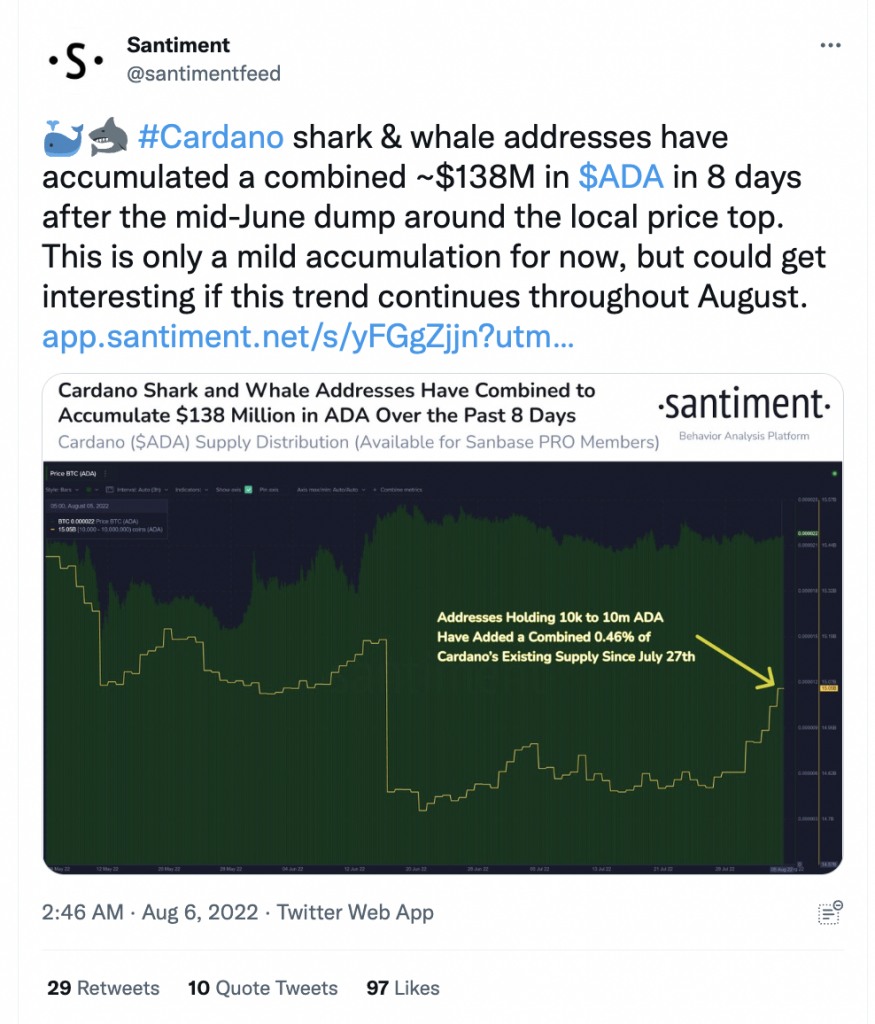Open the Indicators dropdown
Image resolution: width=875 pixels, height=1024 pixels.
coord(191,490)
